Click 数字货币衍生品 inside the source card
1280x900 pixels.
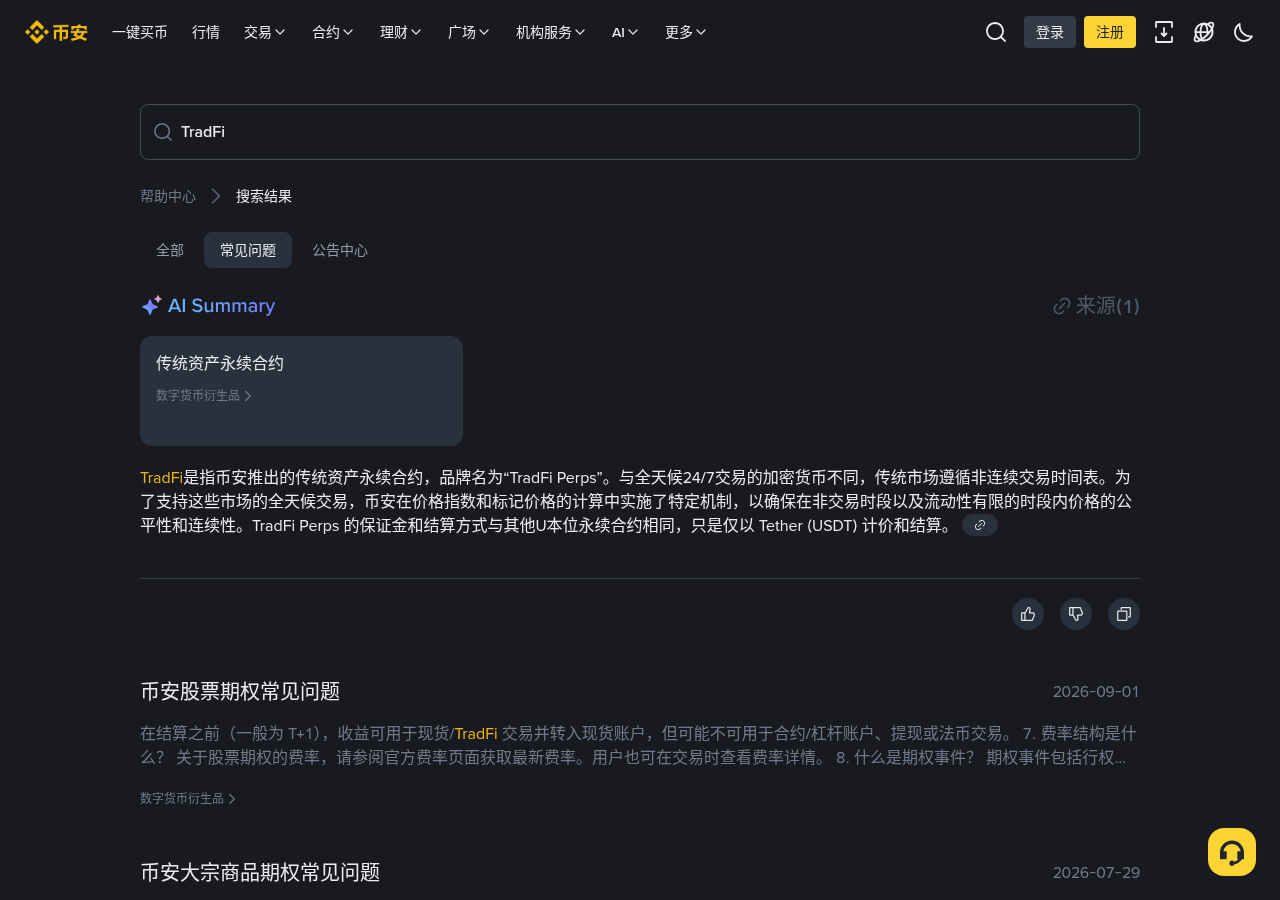point(204,396)
